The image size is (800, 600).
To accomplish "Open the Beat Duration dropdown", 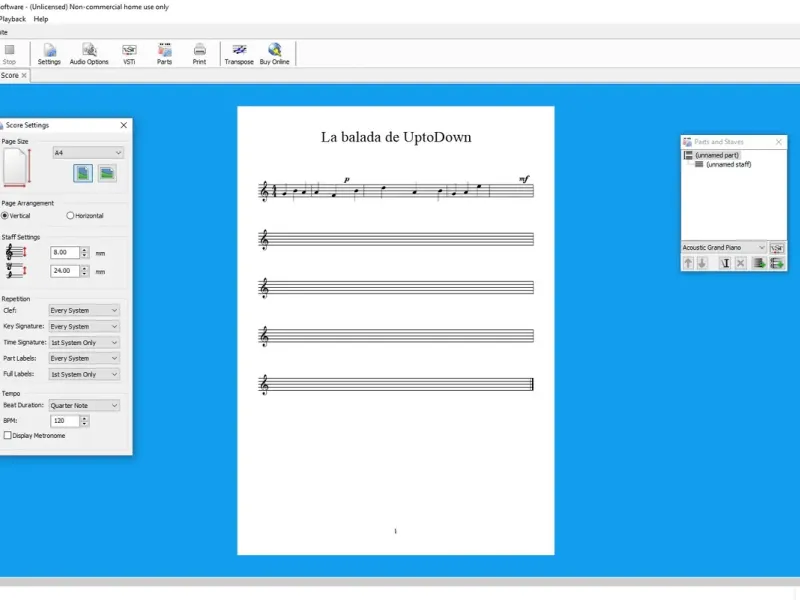I will [84, 406].
